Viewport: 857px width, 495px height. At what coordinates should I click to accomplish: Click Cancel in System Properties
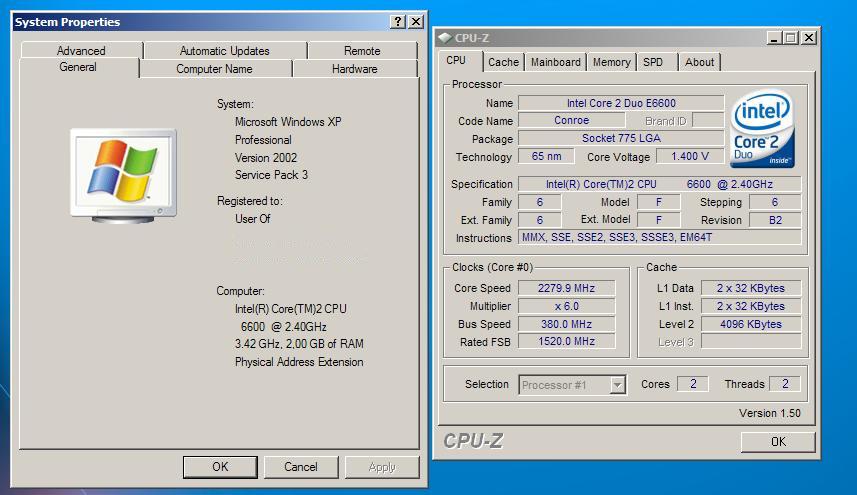(x=301, y=467)
